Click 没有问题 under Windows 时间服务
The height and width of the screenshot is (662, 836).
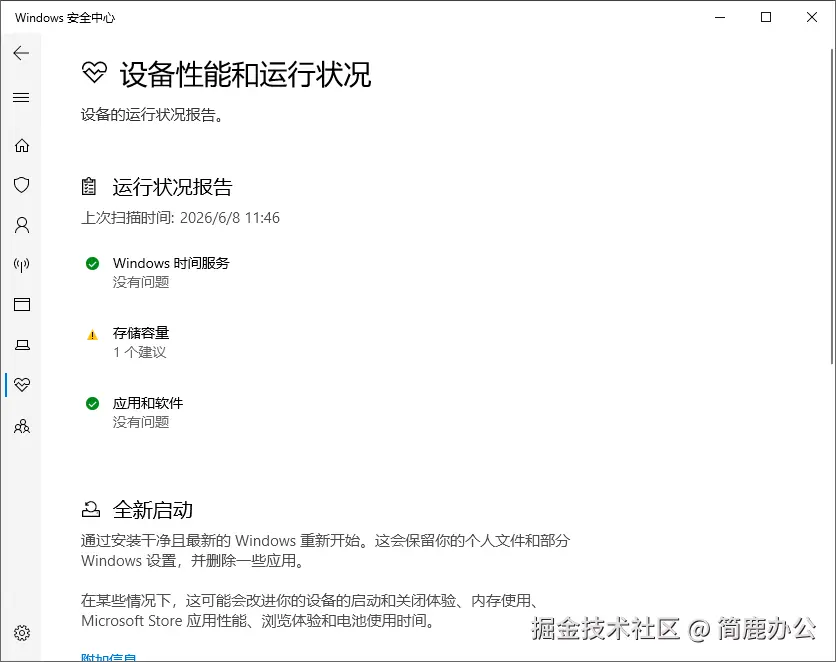141,282
